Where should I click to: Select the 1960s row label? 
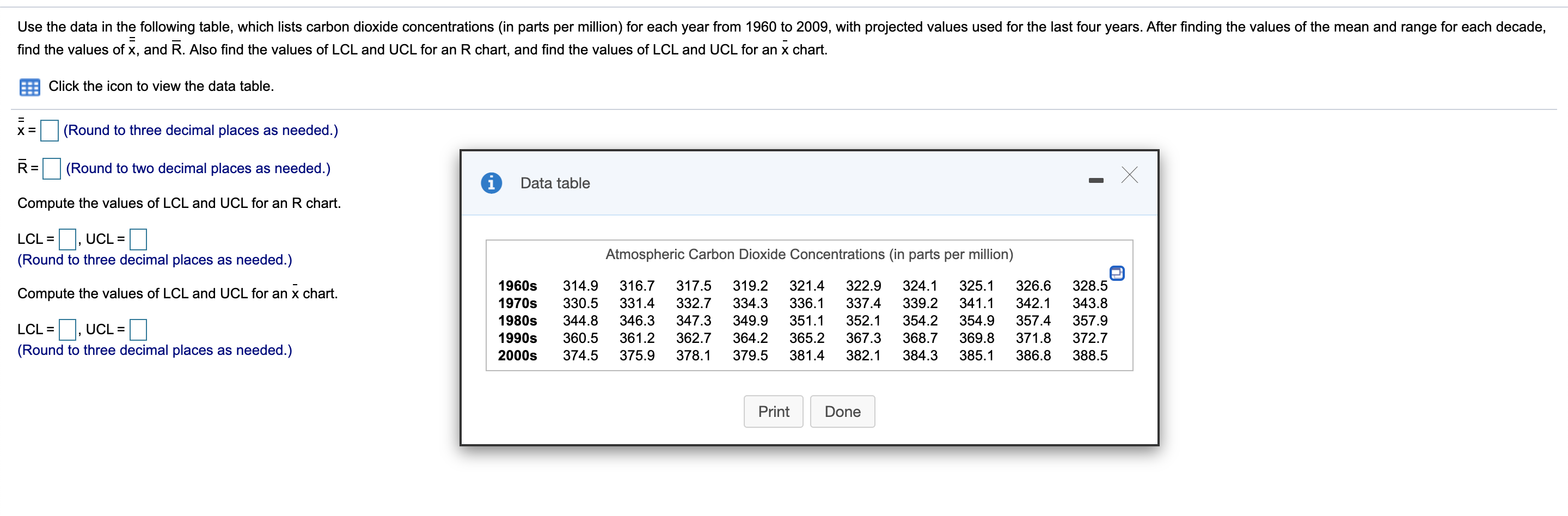(517, 286)
